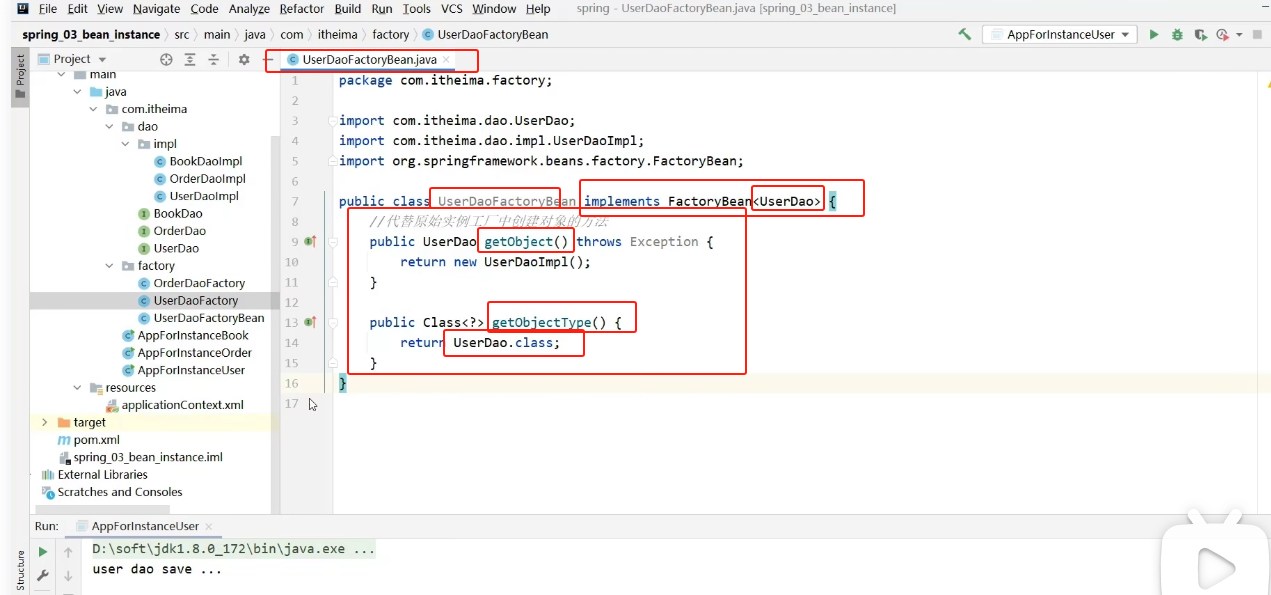This screenshot has height=595, width=1271.
Task: Run AppForInstanceUser with the green play button
Action: [x=1154, y=34]
